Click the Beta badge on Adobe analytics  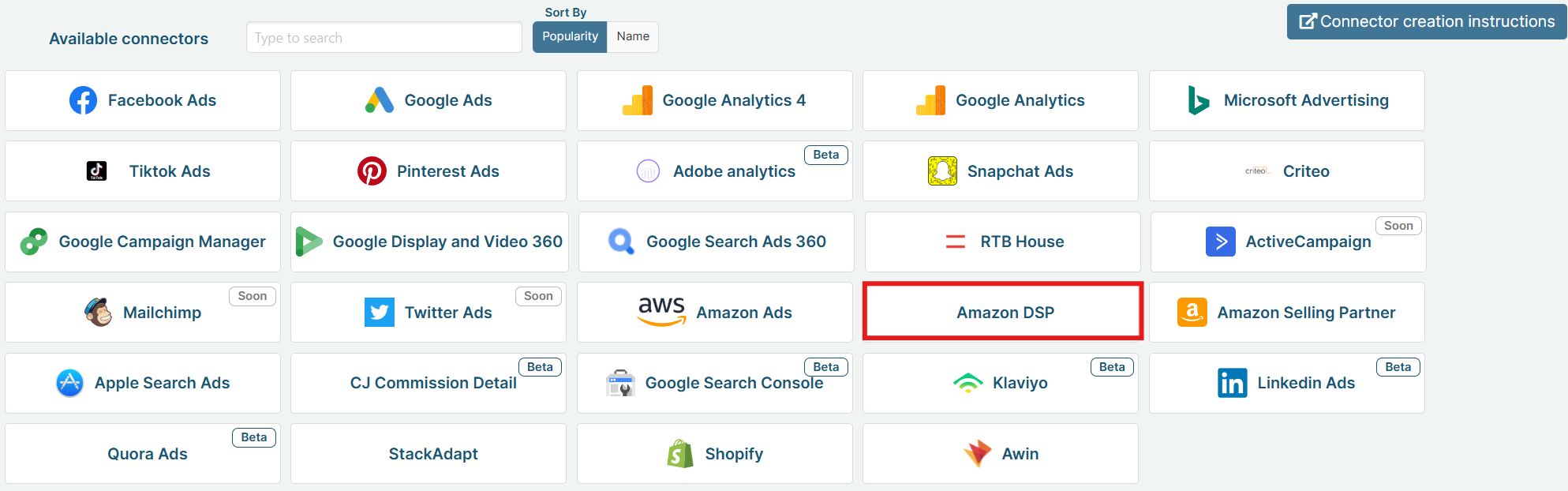[825, 155]
